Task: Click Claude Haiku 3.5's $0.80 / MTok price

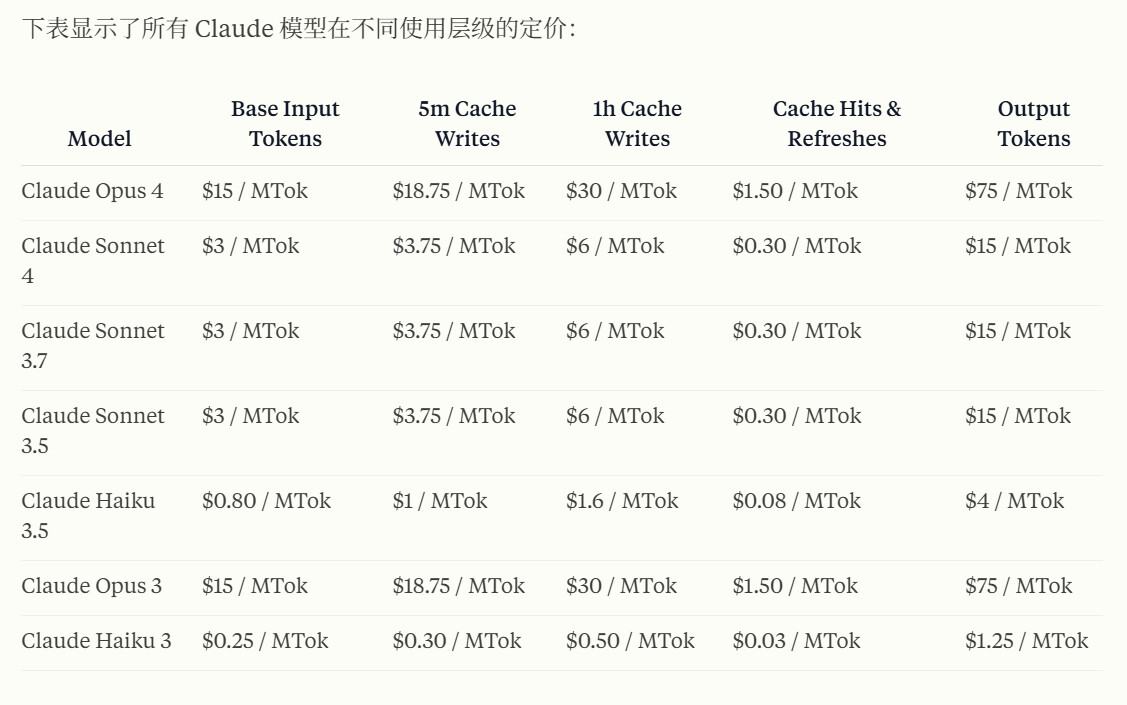Action: point(266,501)
